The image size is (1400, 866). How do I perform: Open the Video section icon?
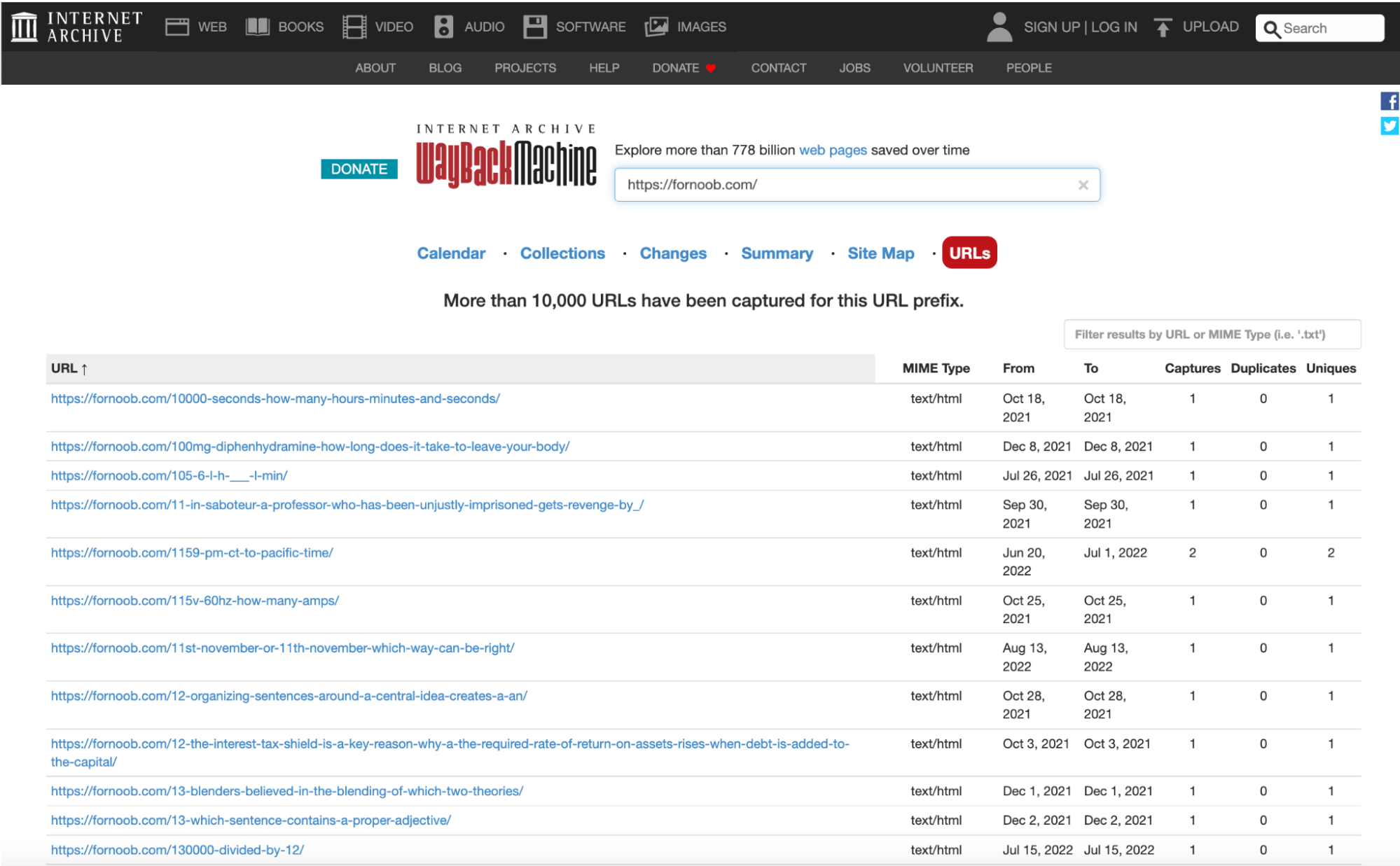(x=354, y=27)
